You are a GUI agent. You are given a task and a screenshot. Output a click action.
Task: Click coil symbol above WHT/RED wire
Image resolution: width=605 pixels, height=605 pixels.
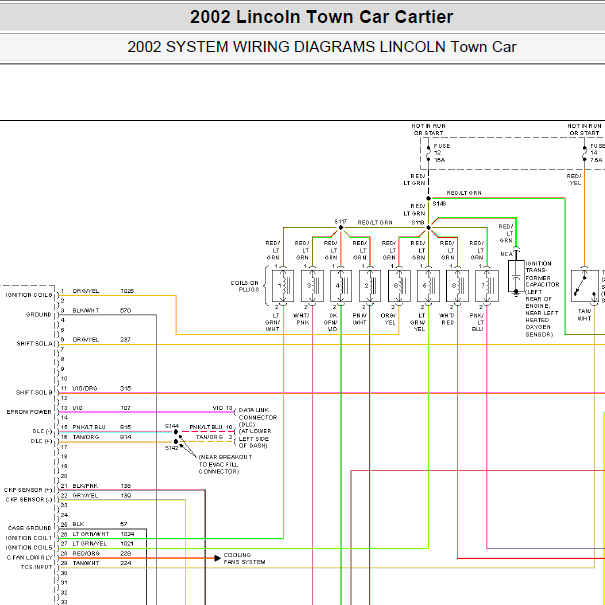tap(457, 286)
